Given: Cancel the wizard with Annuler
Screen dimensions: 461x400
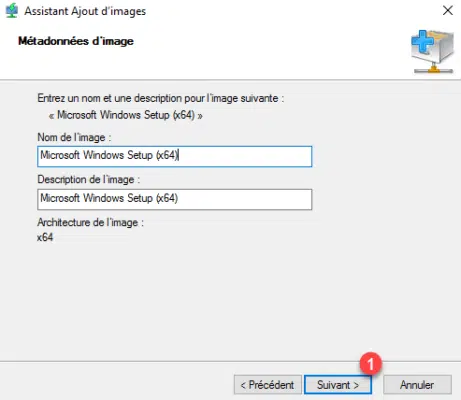Looking at the screenshot, I should click(417, 385).
